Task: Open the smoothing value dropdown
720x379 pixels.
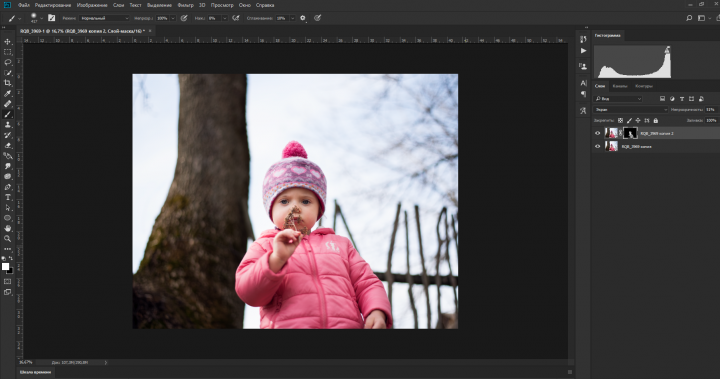Action: [x=292, y=18]
